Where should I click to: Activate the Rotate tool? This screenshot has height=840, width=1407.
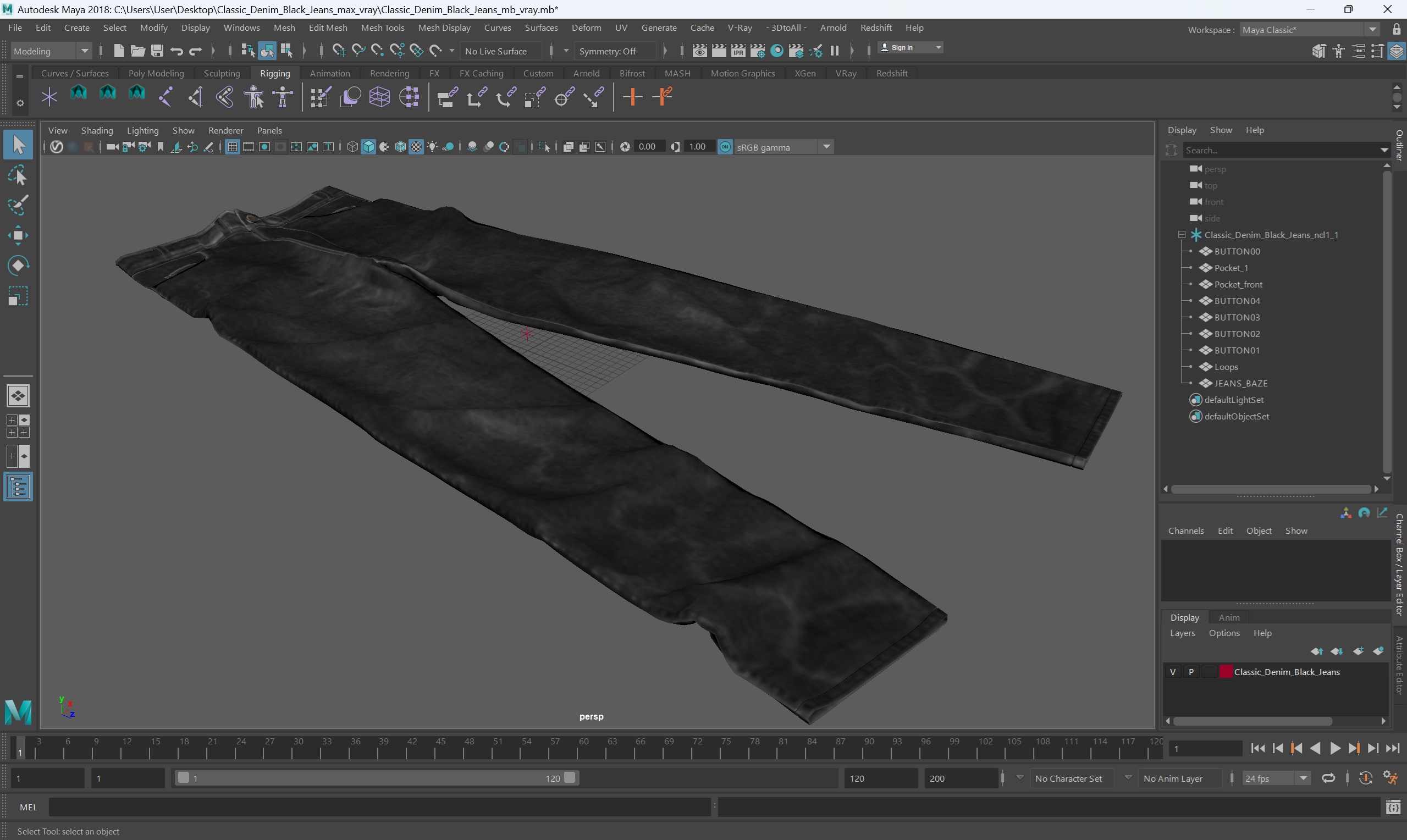point(18,266)
